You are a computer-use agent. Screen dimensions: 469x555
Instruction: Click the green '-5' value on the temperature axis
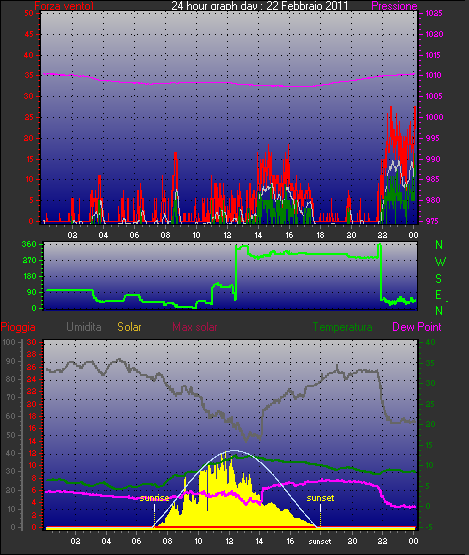click(429, 527)
